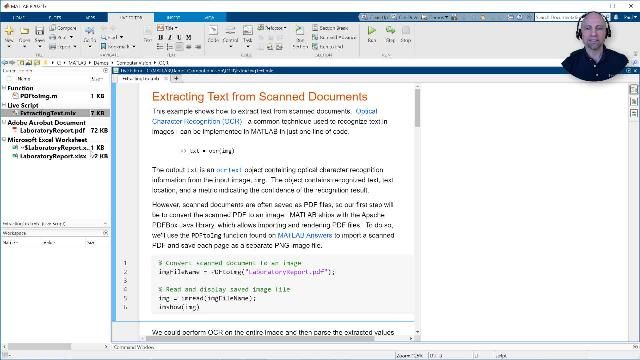
Task: Click the live editor vertical scrollbar thumb
Action: click(x=417, y=108)
